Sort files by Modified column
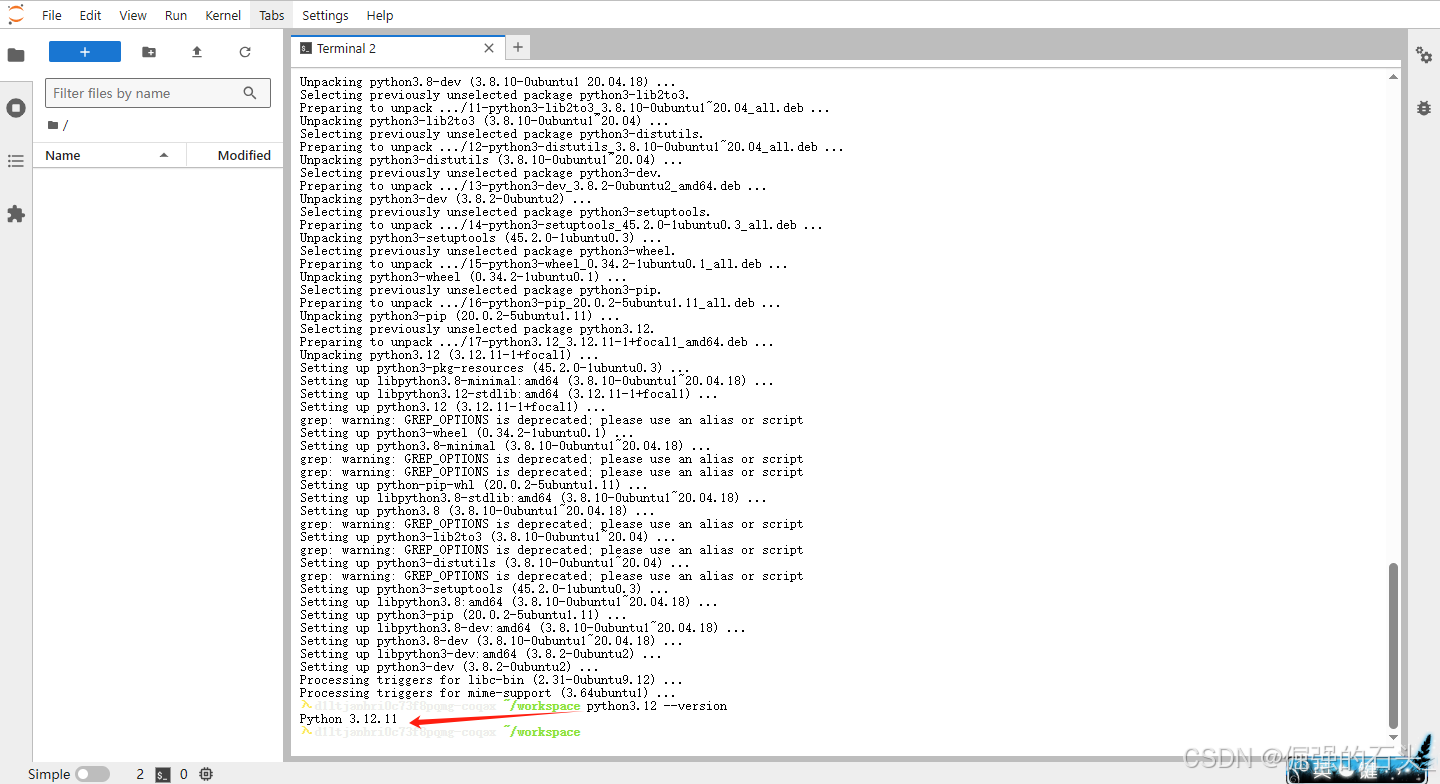The image size is (1440, 784). [x=244, y=155]
